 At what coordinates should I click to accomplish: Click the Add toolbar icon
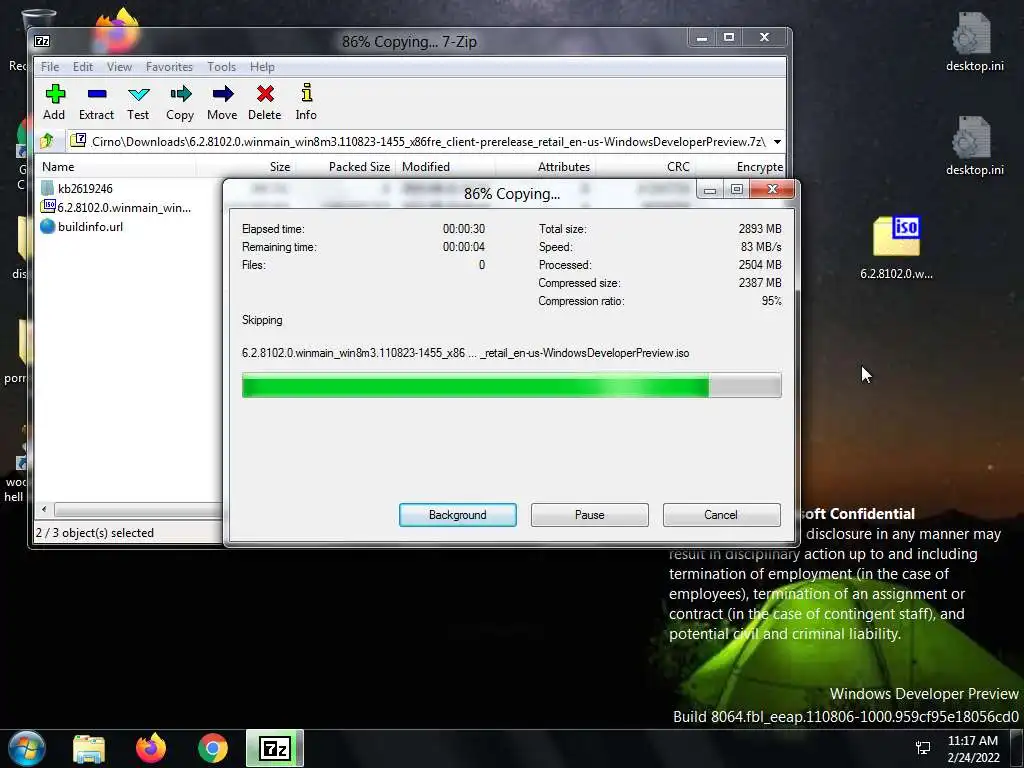54,102
